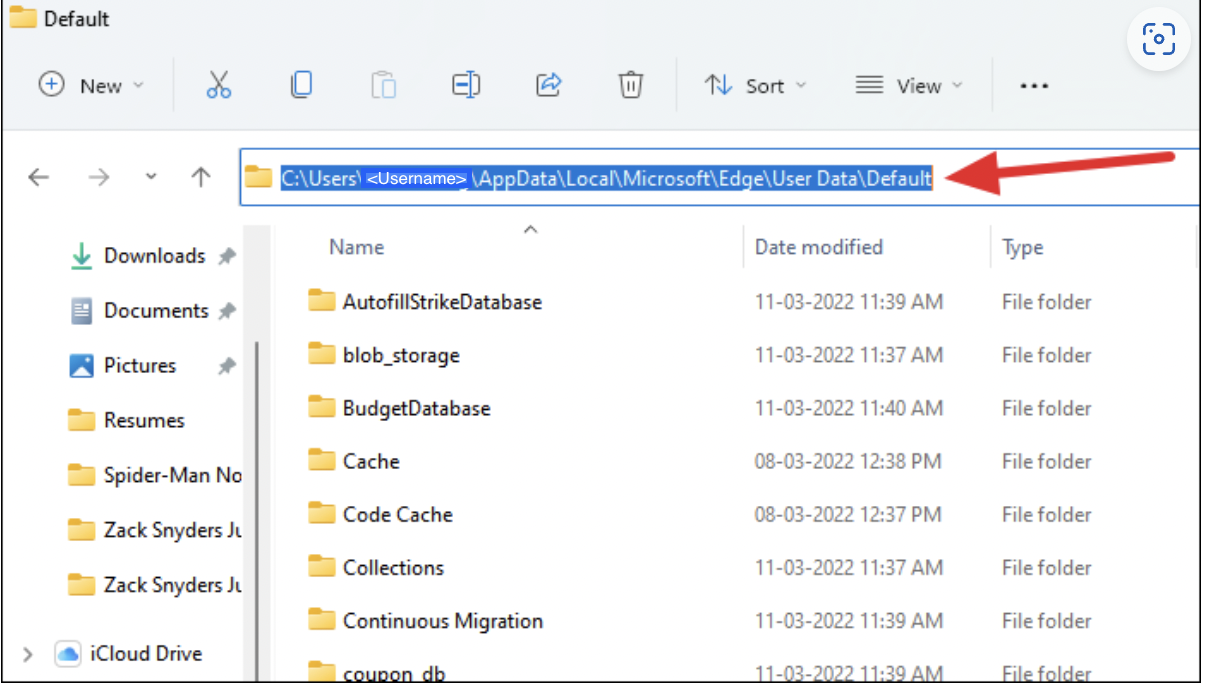Image resolution: width=1206 pixels, height=690 pixels.
Task: Go up one folder level using the up arrow
Action: click(x=200, y=177)
